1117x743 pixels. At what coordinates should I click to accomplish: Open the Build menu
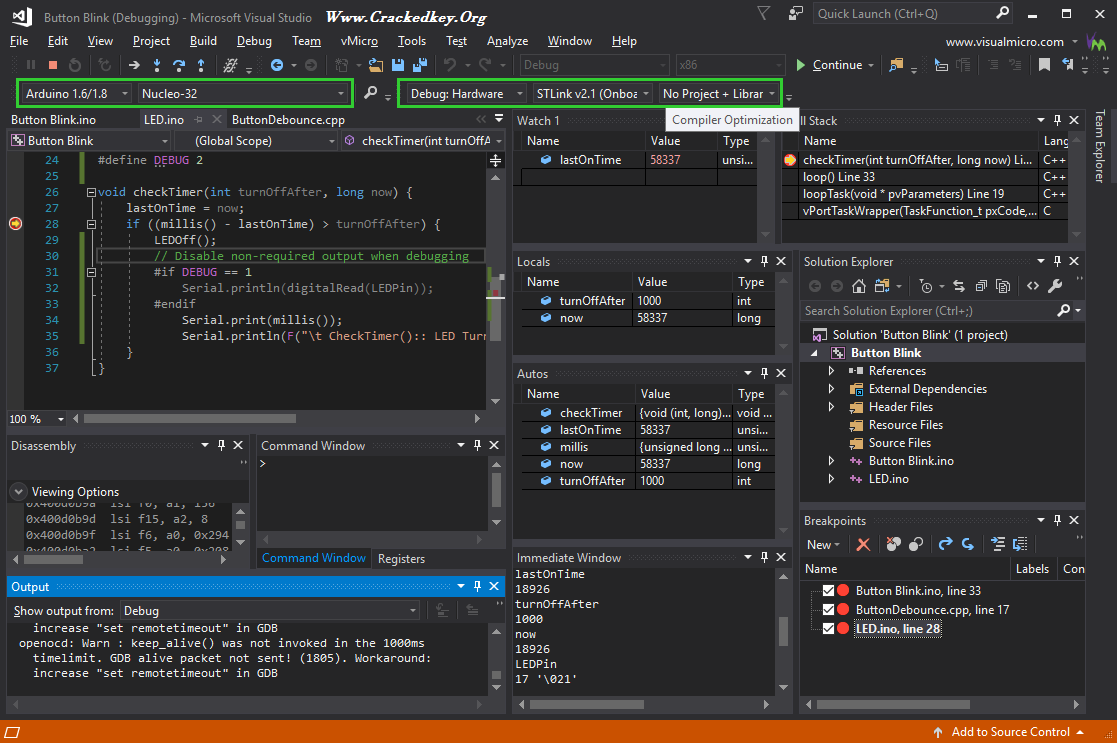(x=203, y=41)
